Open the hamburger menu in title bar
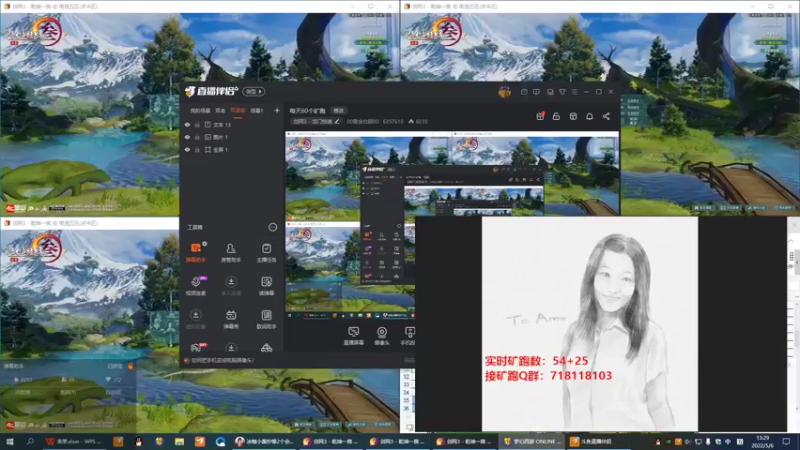 click(574, 92)
